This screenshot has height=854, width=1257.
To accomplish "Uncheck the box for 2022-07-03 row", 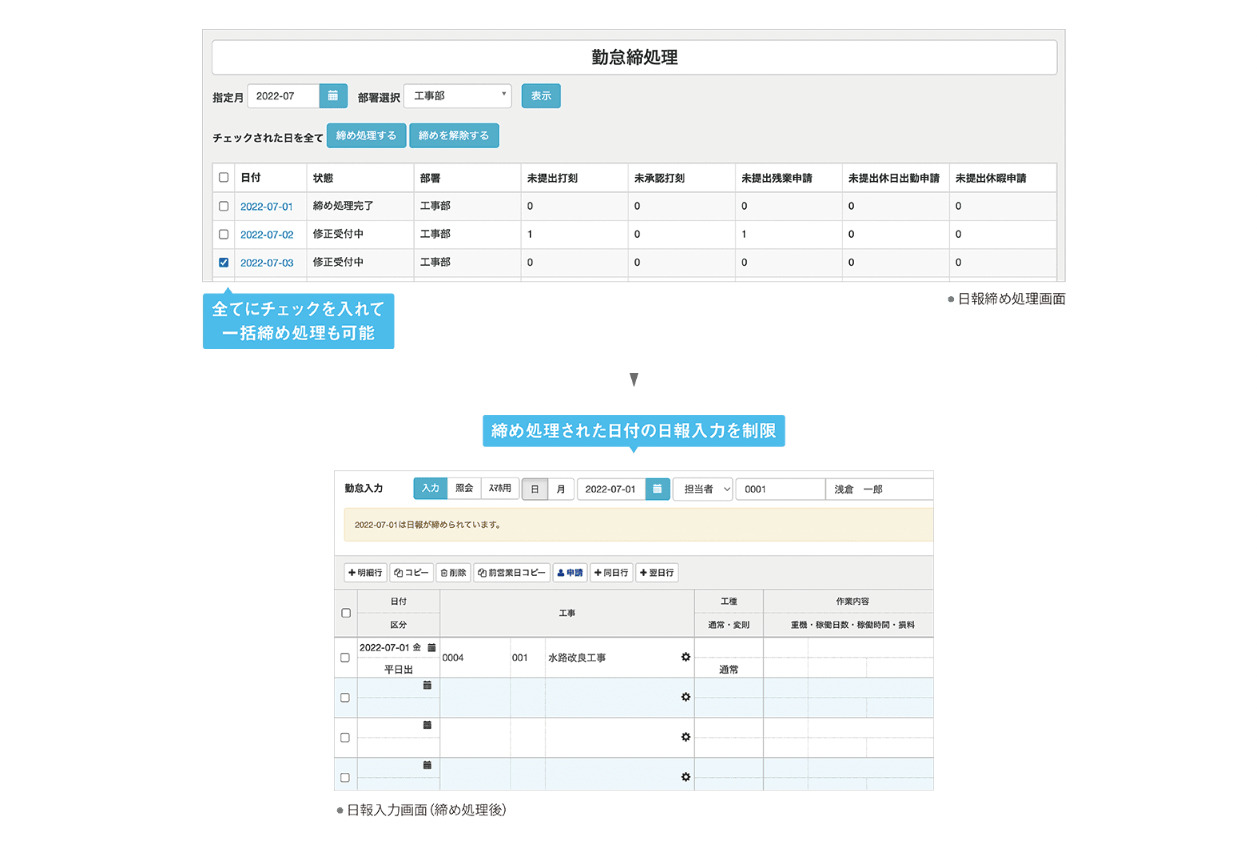I will (x=223, y=262).
